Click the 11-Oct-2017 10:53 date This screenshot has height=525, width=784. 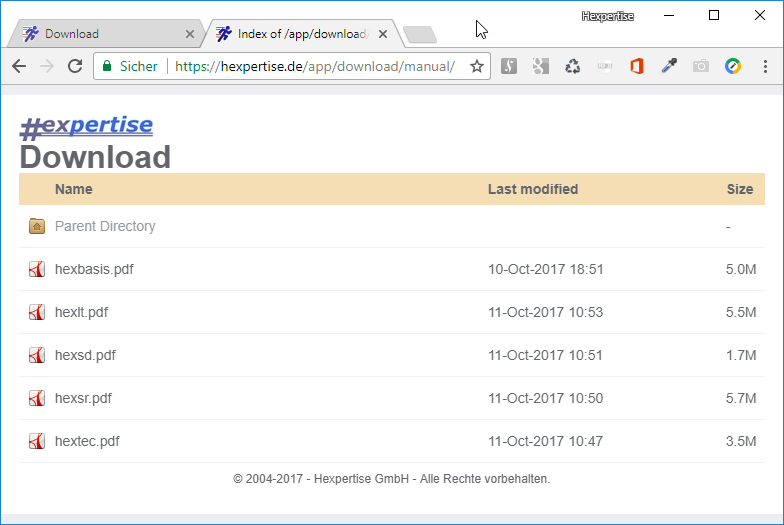pyautogui.click(x=546, y=312)
